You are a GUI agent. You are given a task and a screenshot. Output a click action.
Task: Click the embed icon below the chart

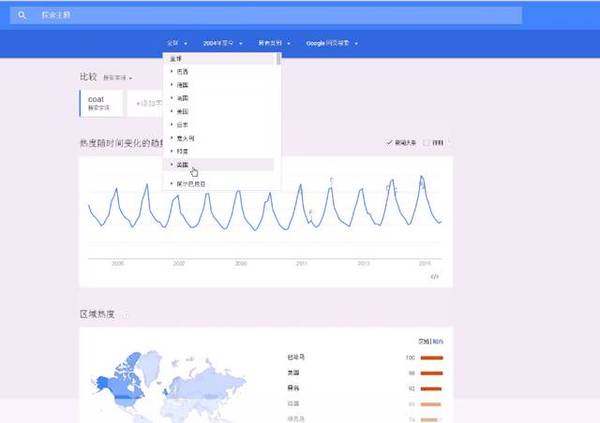435,276
